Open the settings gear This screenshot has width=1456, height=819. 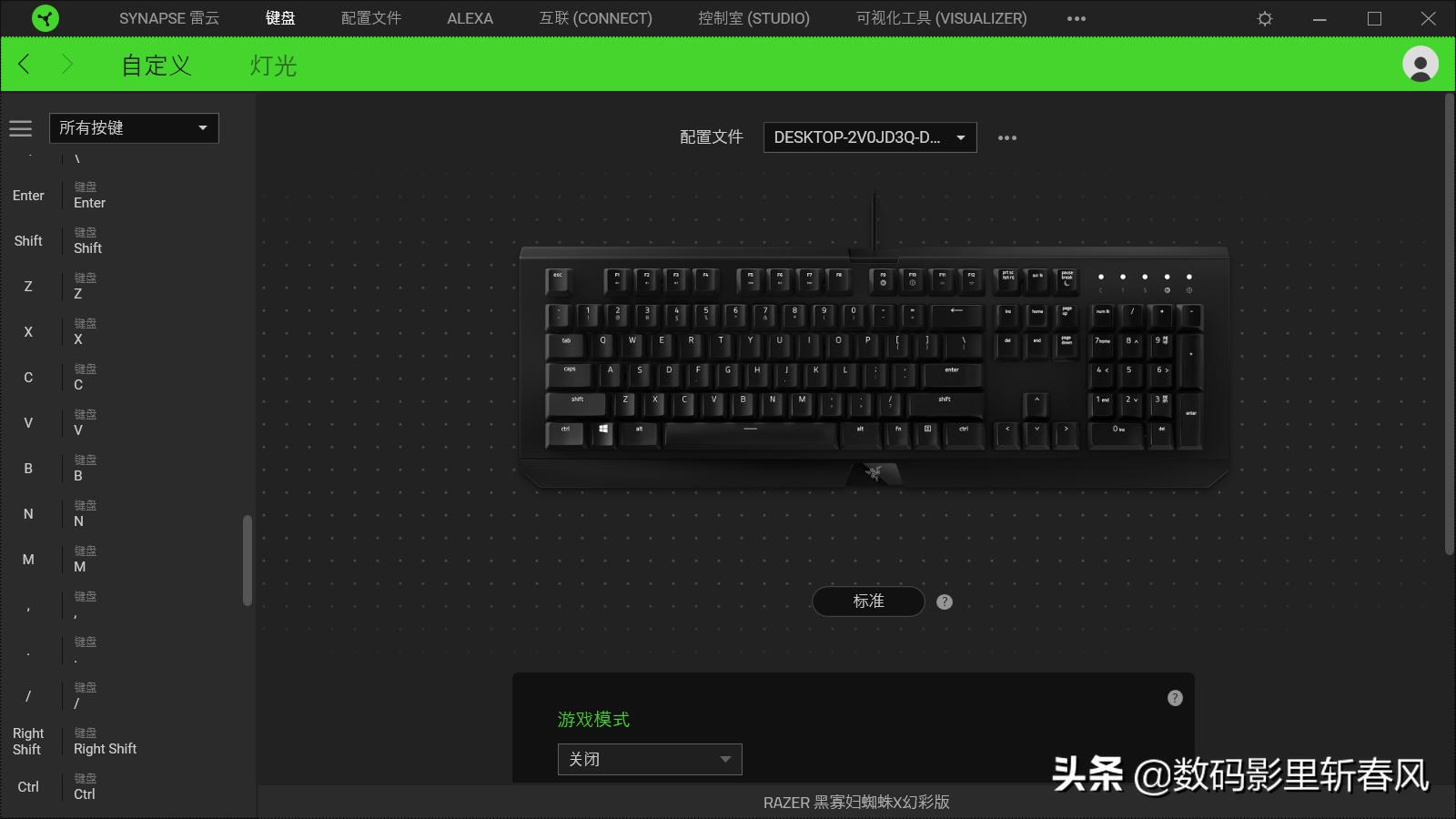[x=1265, y=18]
